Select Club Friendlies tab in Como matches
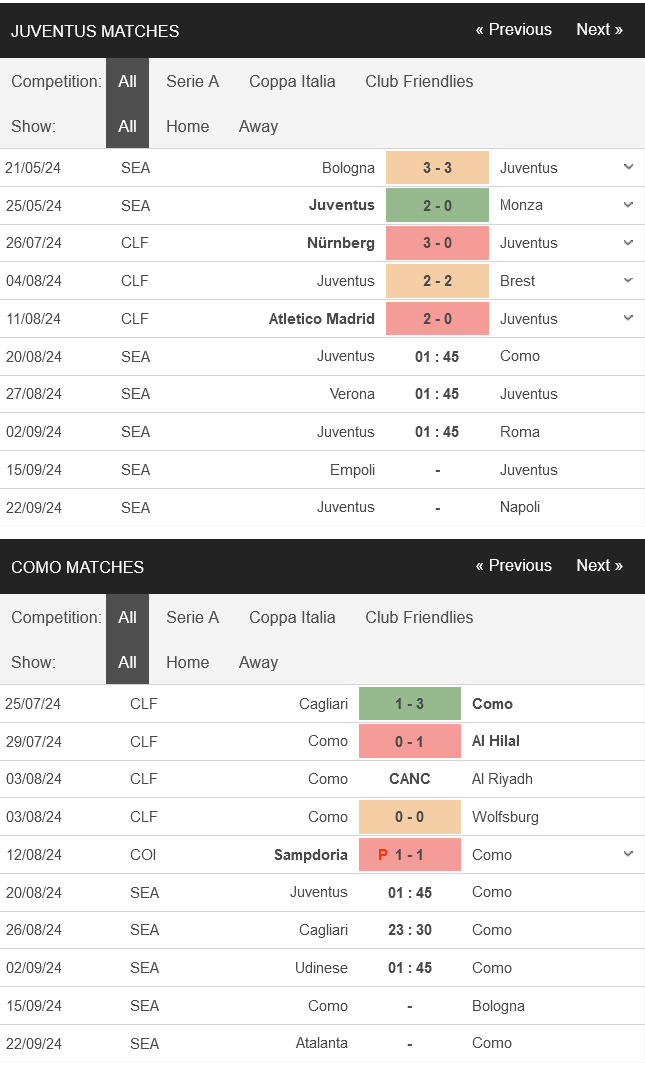The height and width of the screenshot is (1070, 645). [x=419, y=617]
